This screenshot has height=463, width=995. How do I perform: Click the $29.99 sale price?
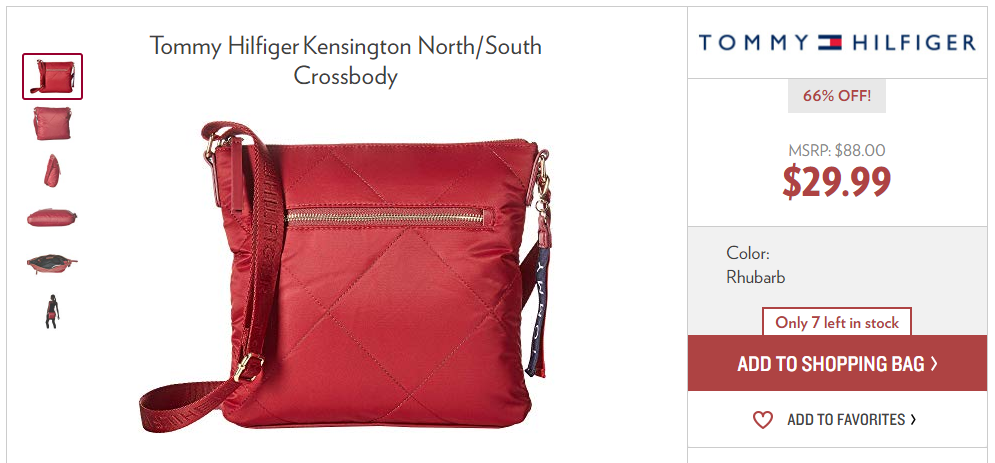click(x=837, y=181)
